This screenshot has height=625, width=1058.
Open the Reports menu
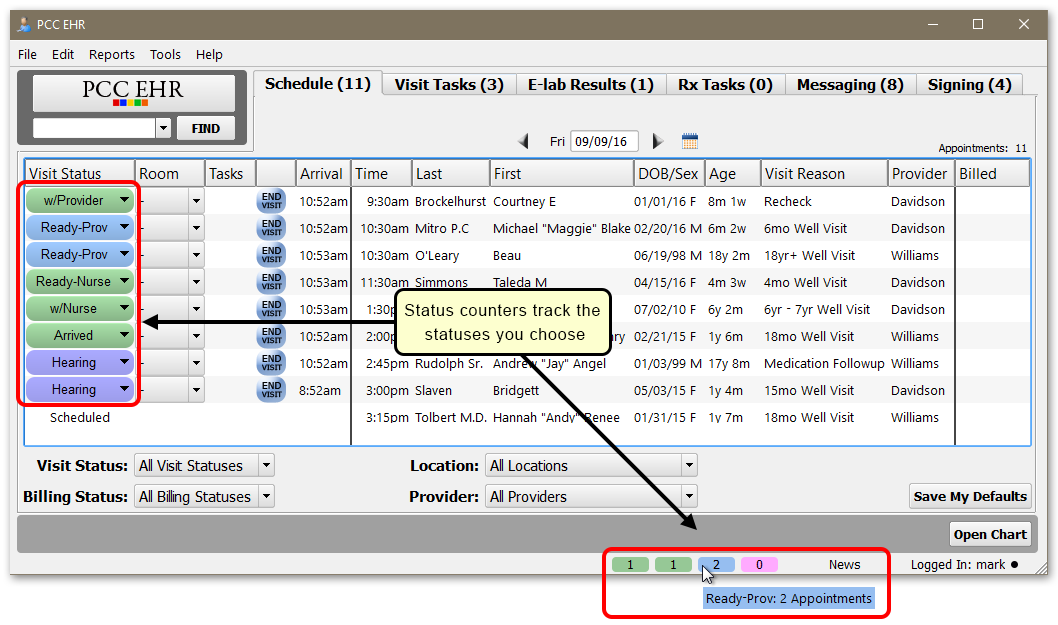pos(112,55)
